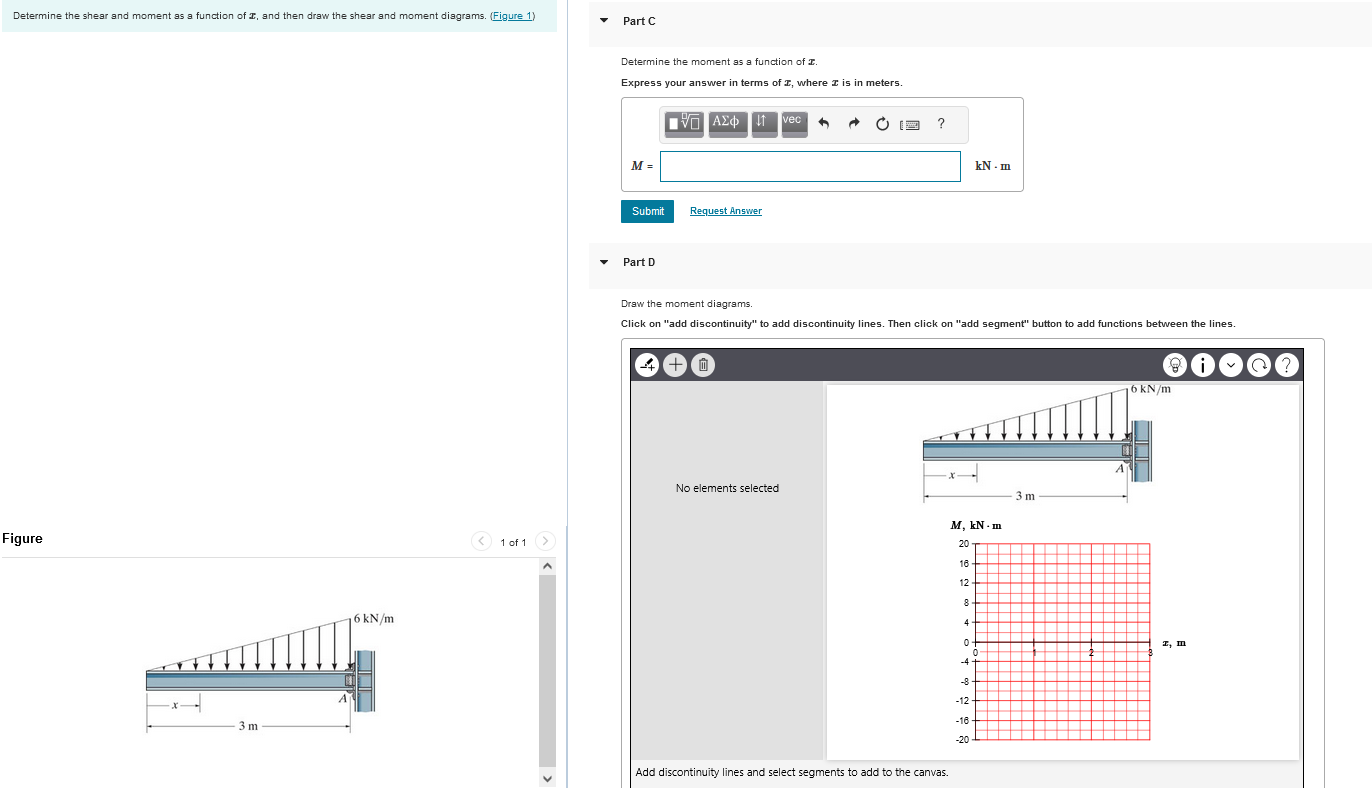Click the M answer input field
Screen dimensions: 1372x788
(810, 166)
